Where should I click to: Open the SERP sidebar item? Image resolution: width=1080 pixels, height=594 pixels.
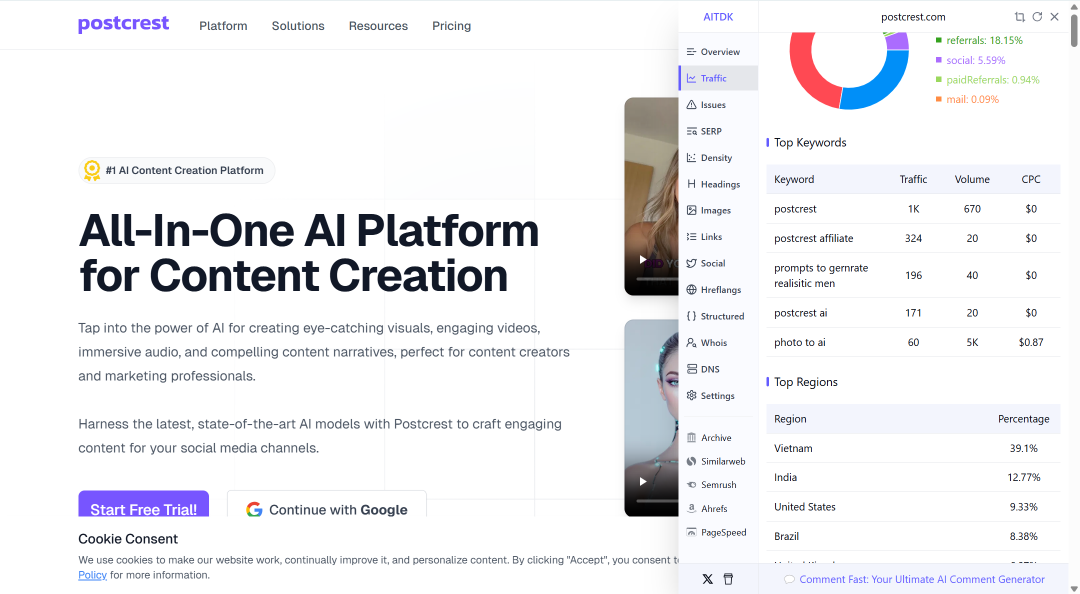(x=718, y=131)
